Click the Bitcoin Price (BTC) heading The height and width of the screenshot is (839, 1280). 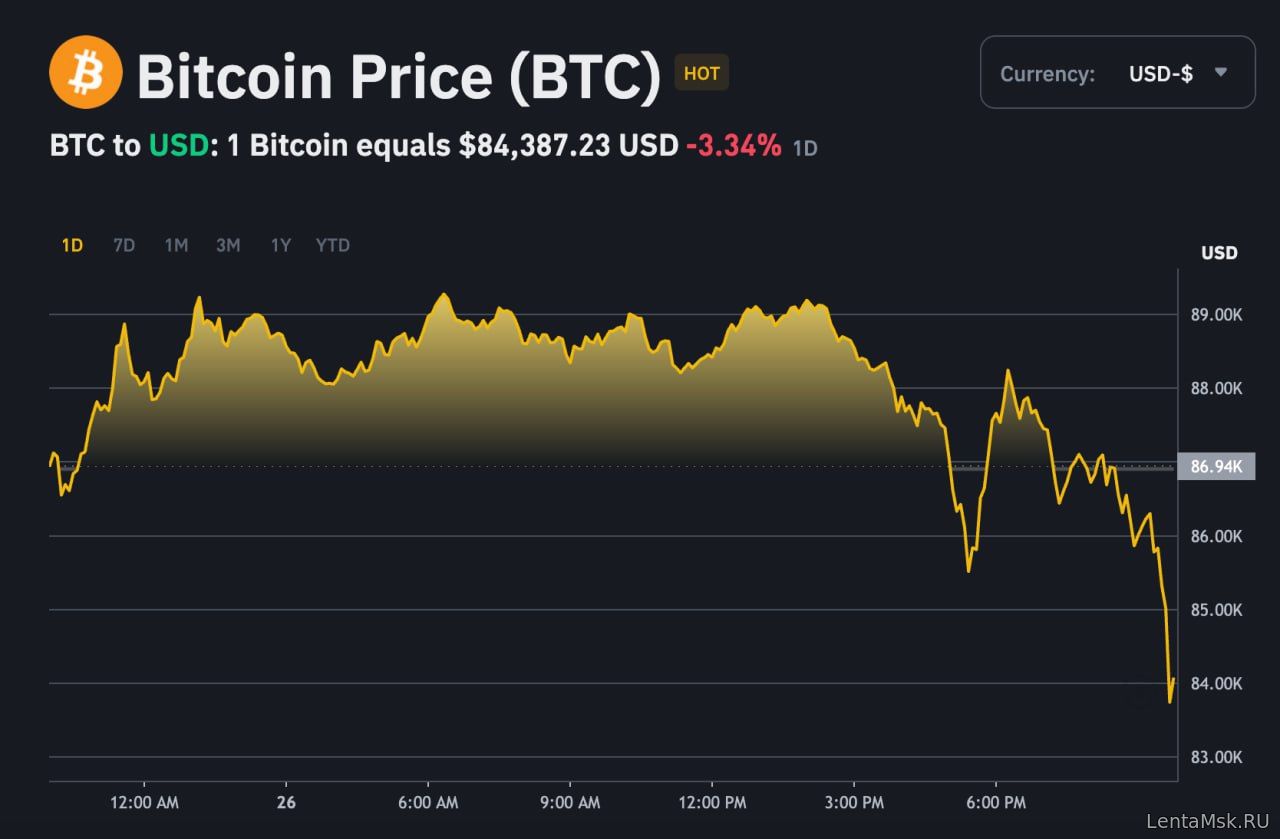[399, 75]
